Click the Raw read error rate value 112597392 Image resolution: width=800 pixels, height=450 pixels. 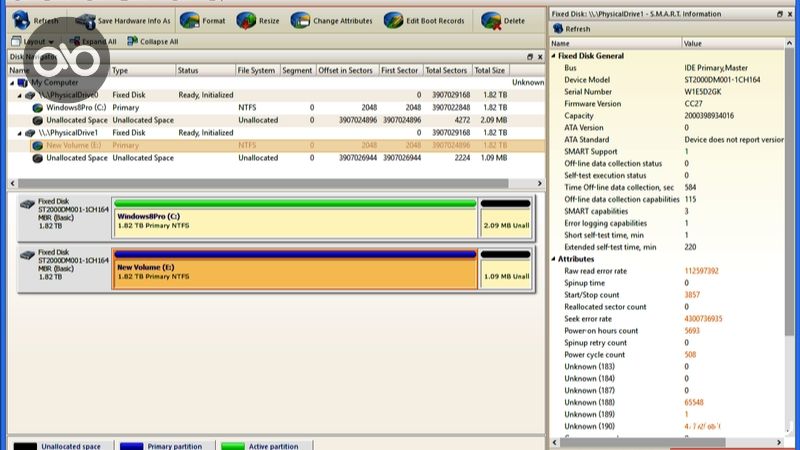702,271
